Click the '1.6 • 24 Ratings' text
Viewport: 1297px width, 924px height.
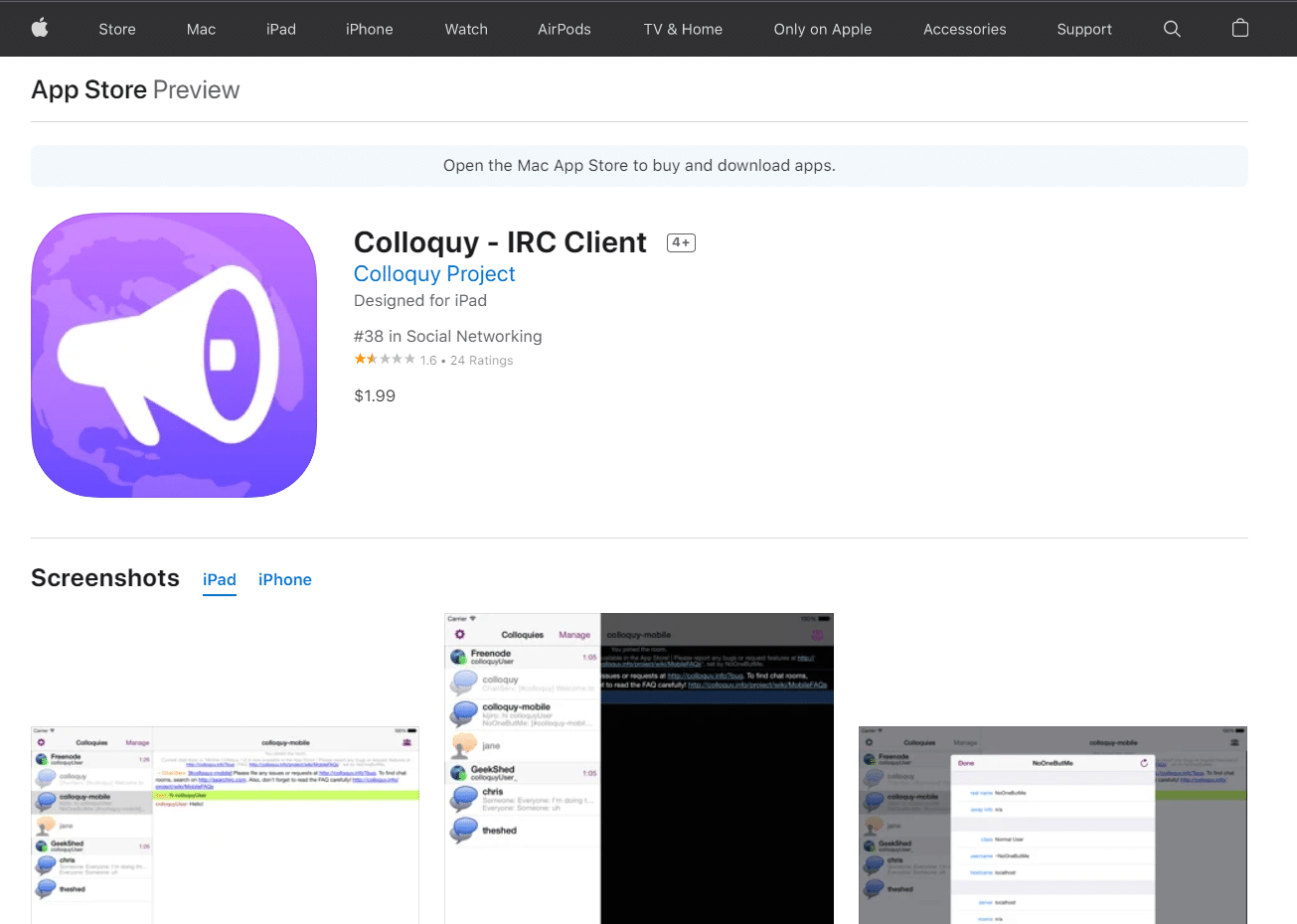click(467, 361)
